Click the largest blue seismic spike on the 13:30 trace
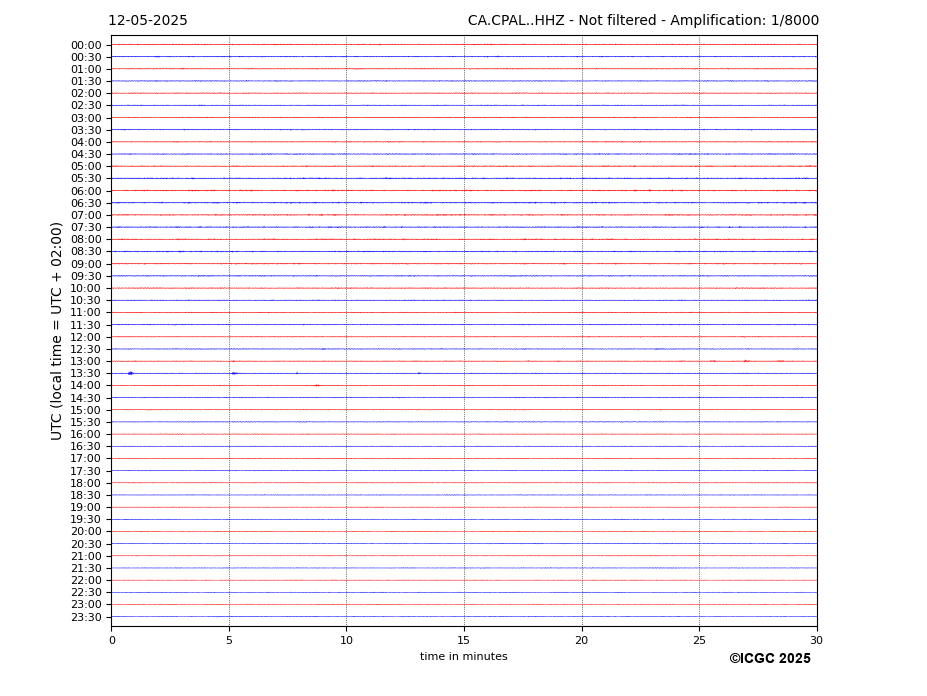The height and width of the screenshot is (696, 927). (131, 373)
